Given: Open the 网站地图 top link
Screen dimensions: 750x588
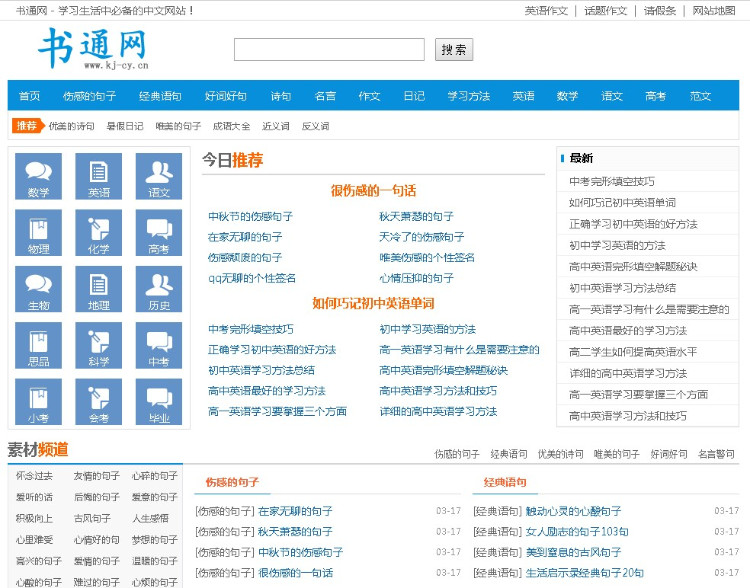Looking at the screenshot, I should (x=714, y=11).
